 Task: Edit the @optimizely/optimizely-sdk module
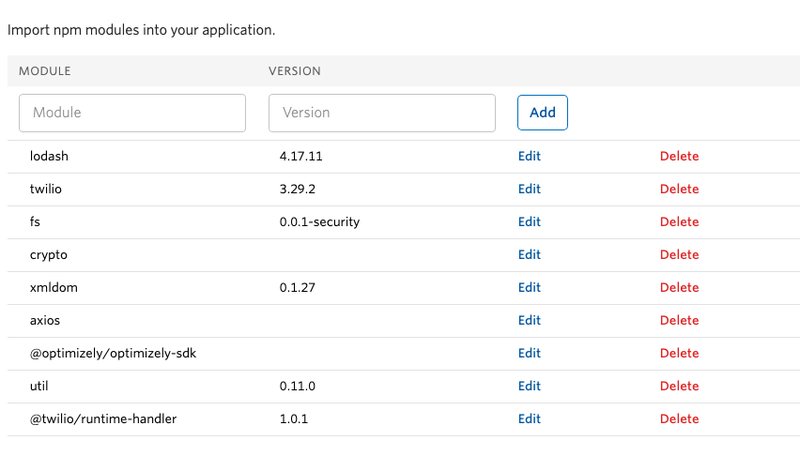pyautogui.click(x=529, y=353)
